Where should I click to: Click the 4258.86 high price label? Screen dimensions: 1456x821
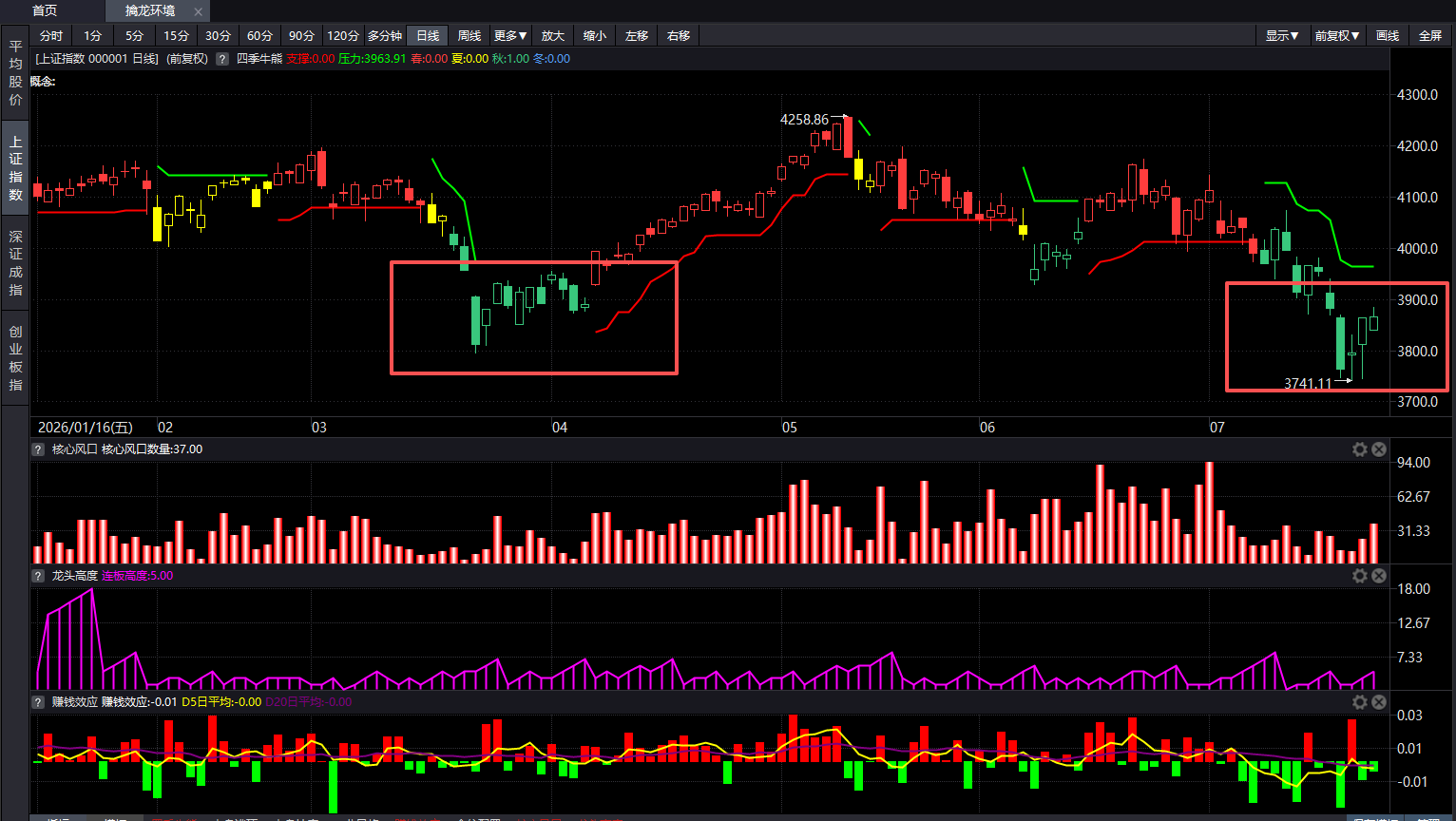pos(804,120)
